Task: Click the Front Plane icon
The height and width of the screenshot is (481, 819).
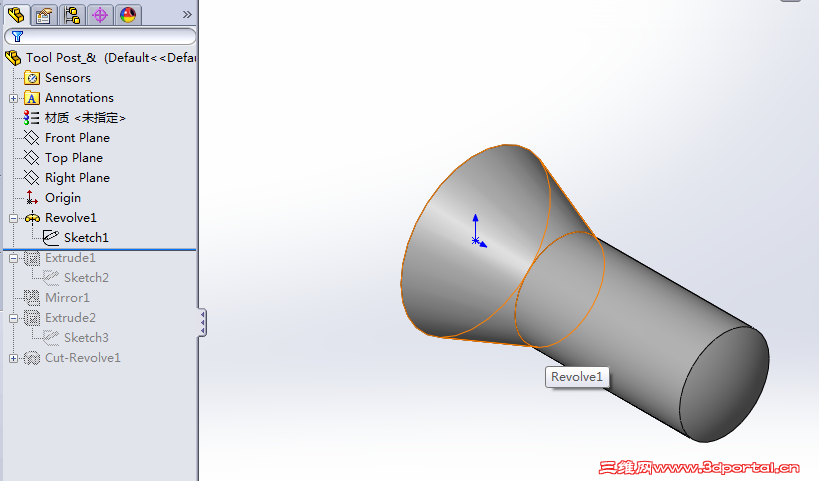Action: pos(32,138)
